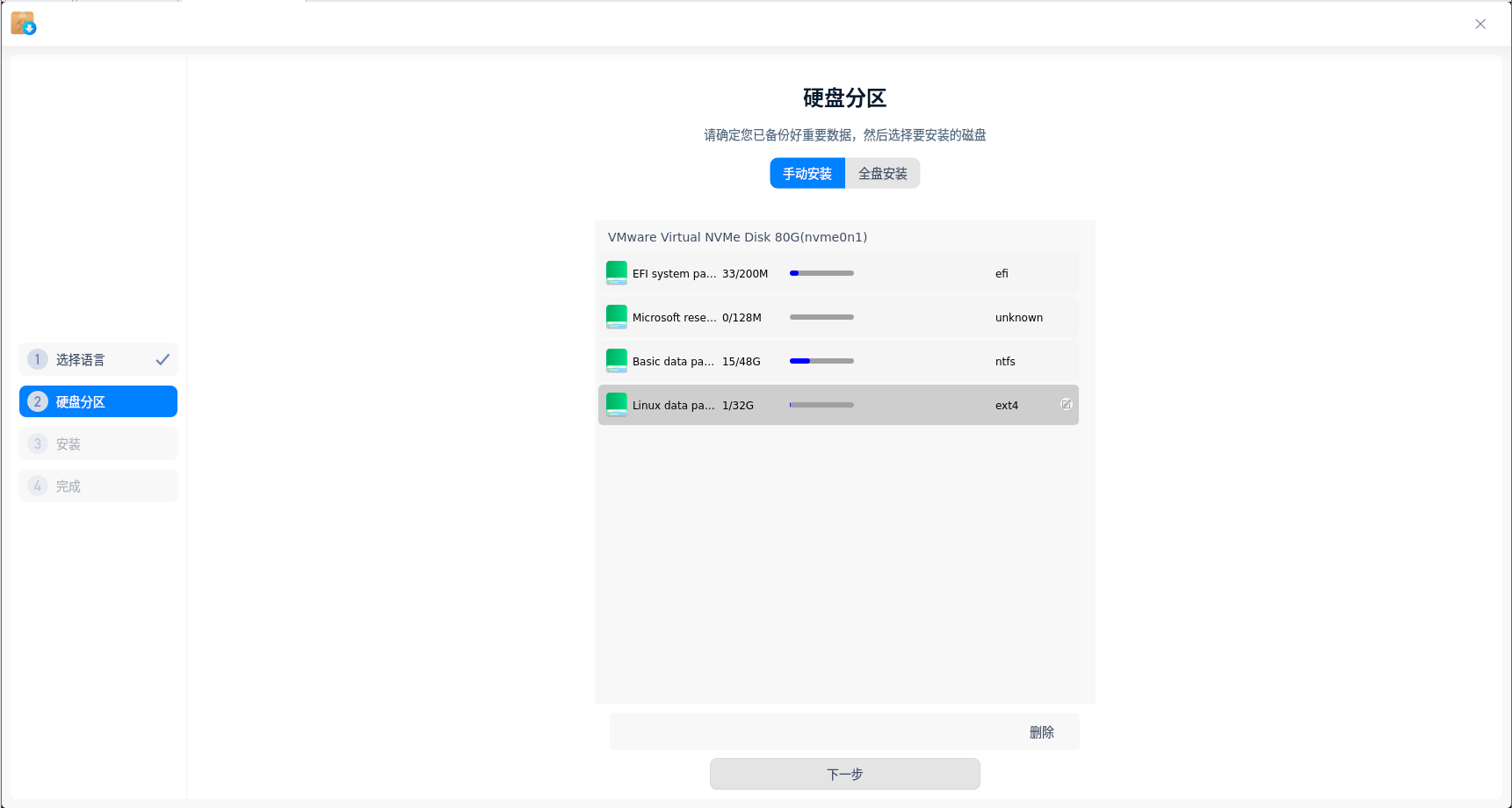Click the Microsoft reserved partition disk icon
This screenshot has height=808, width=1512.
point(616,317)
